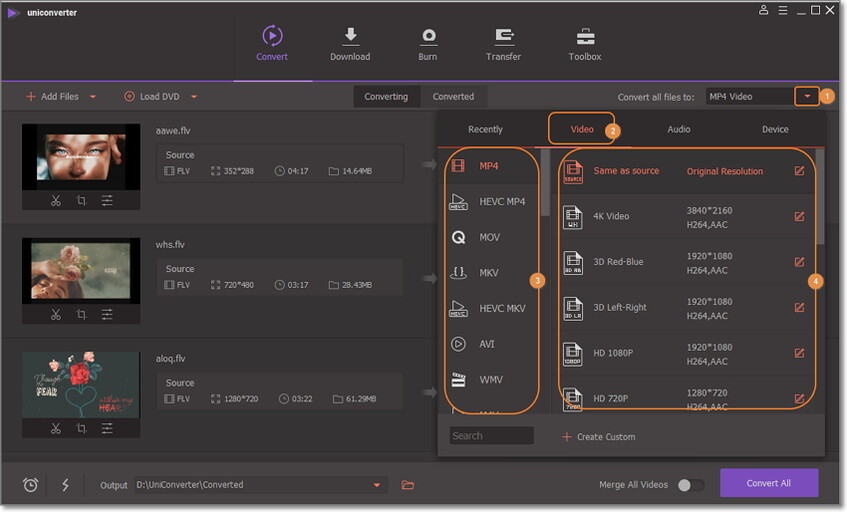Screen dimensions: 847x512
Task: Switch to the Converted tab
Action: pyautogui.click(x=453, y=97)
